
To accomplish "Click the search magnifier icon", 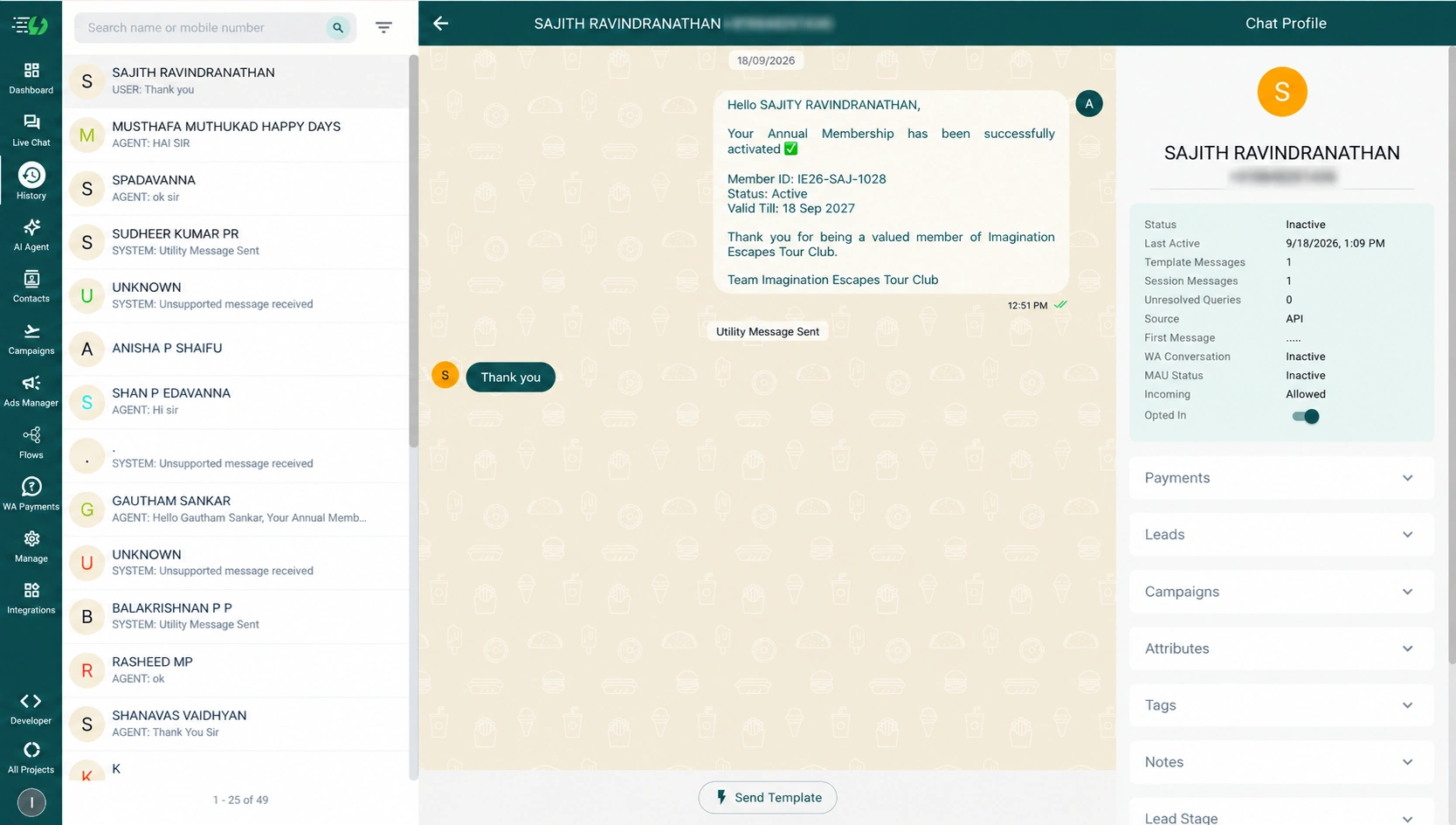I will tap(338, 28).
